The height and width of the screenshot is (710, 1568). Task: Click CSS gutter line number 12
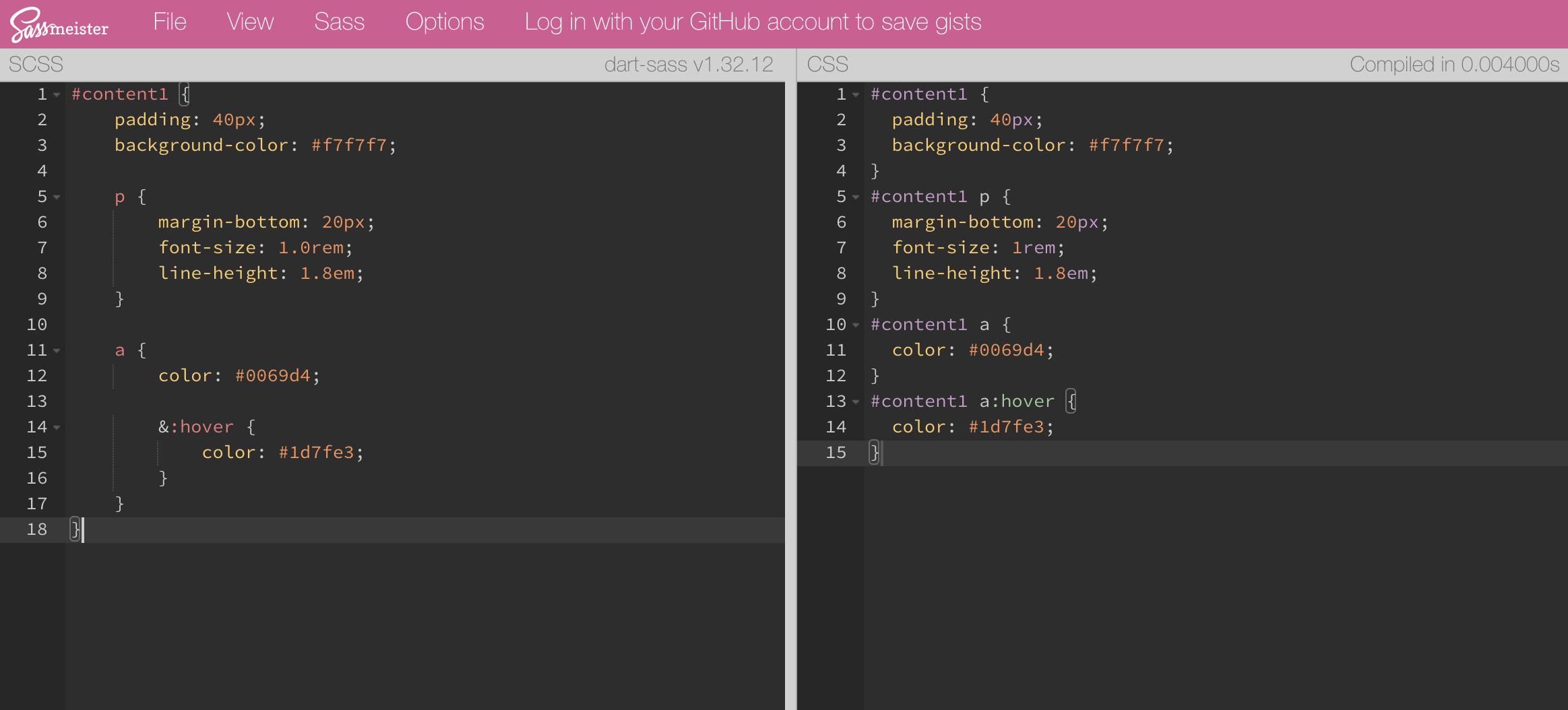836,375
